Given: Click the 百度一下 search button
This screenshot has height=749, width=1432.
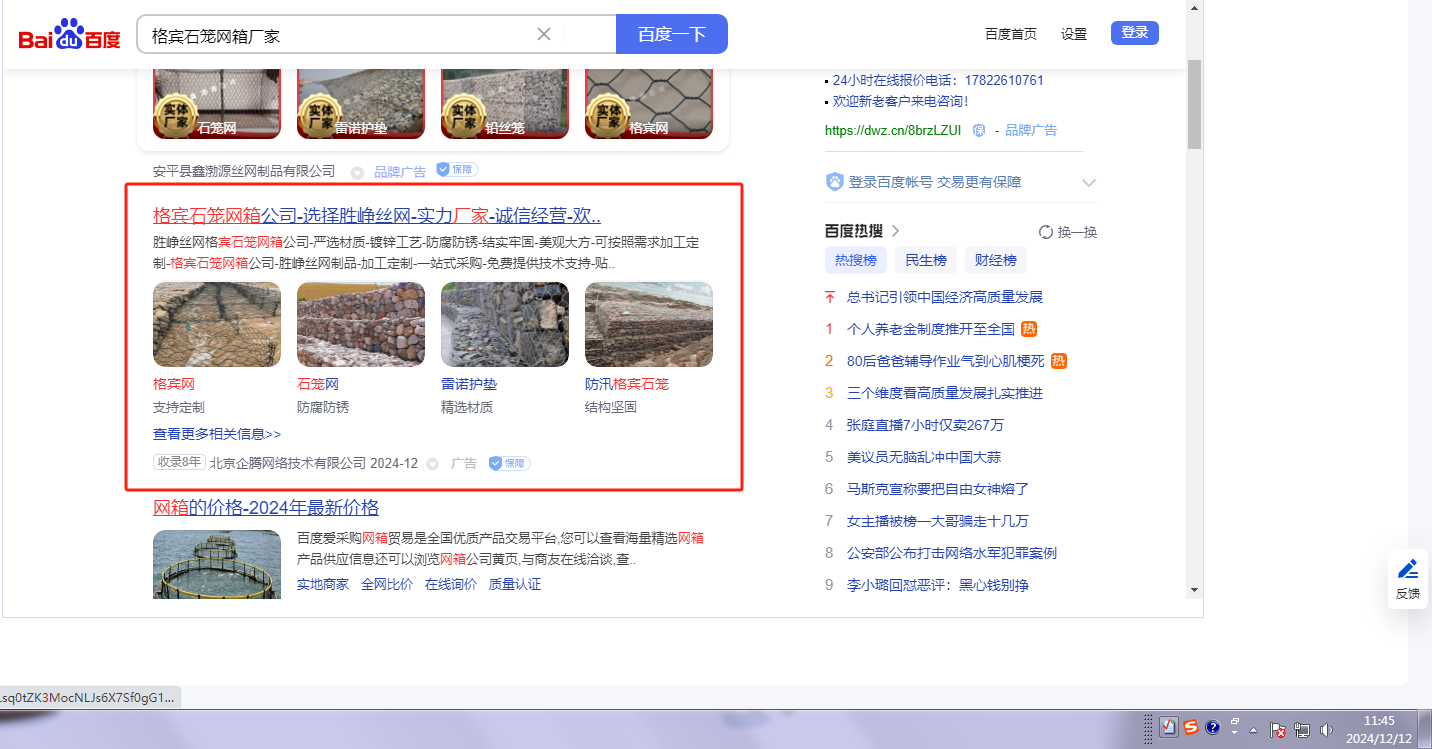Looking at the screenshot, I should pos(672,34).
